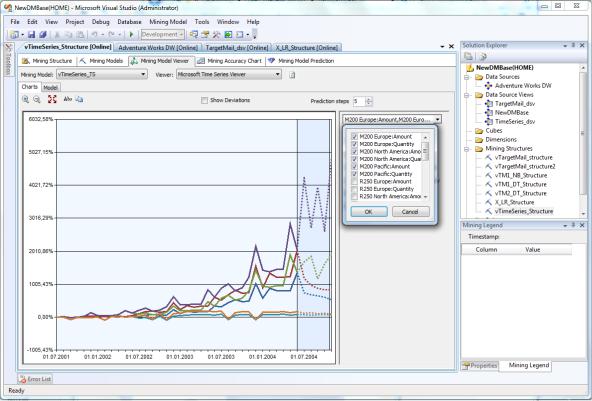The image size is (592, 401).
Task: Switch to Mining Accuracy Chart tab
Action: click(x=229, y=61)
